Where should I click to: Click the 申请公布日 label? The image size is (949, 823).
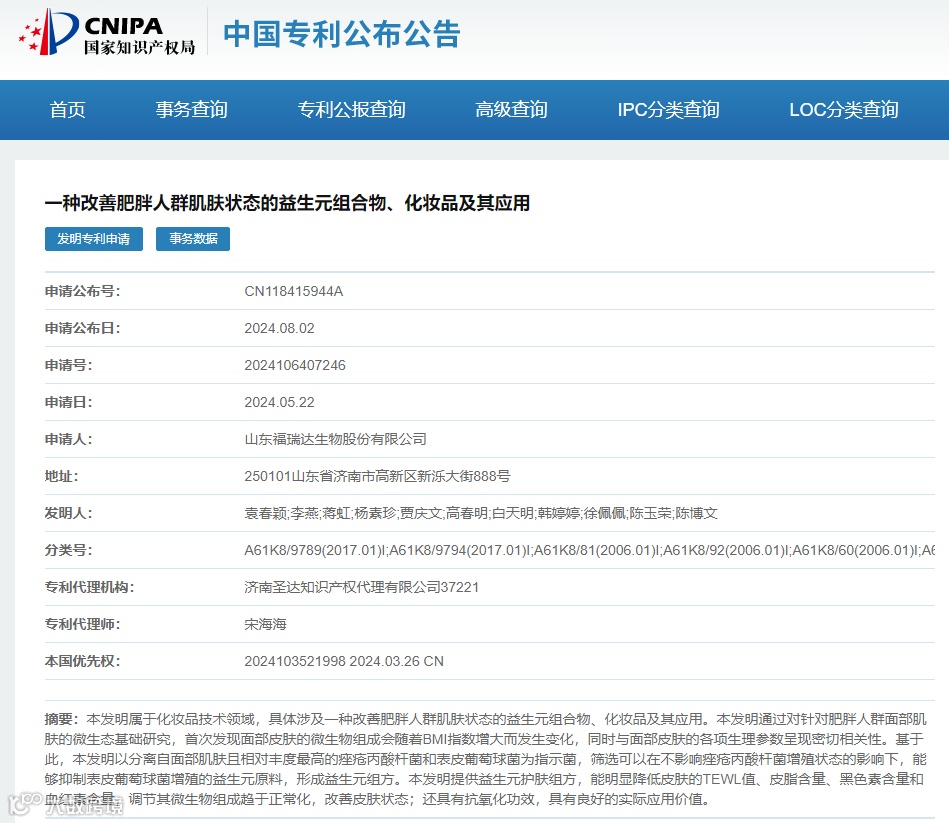(x=82, y=328)
